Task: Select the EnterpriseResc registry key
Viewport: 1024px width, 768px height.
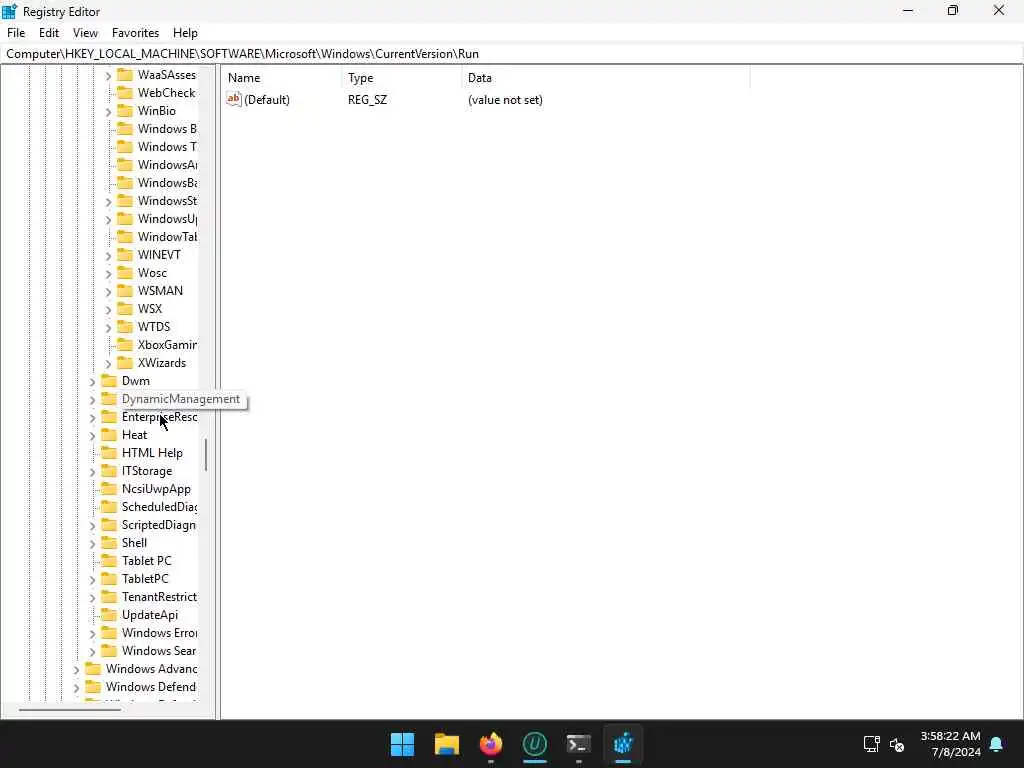Action: pyautogui.click(x=159, y=417)
